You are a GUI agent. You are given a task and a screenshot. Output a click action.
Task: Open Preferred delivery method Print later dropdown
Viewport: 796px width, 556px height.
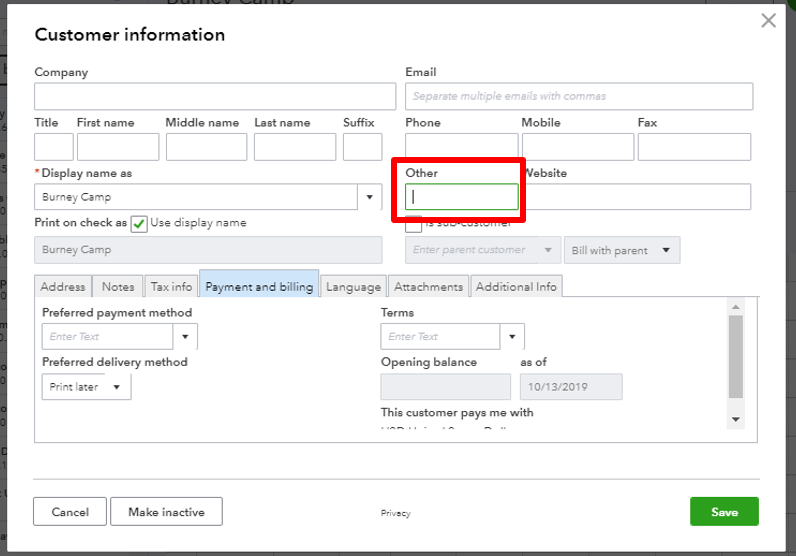(87, 387)
